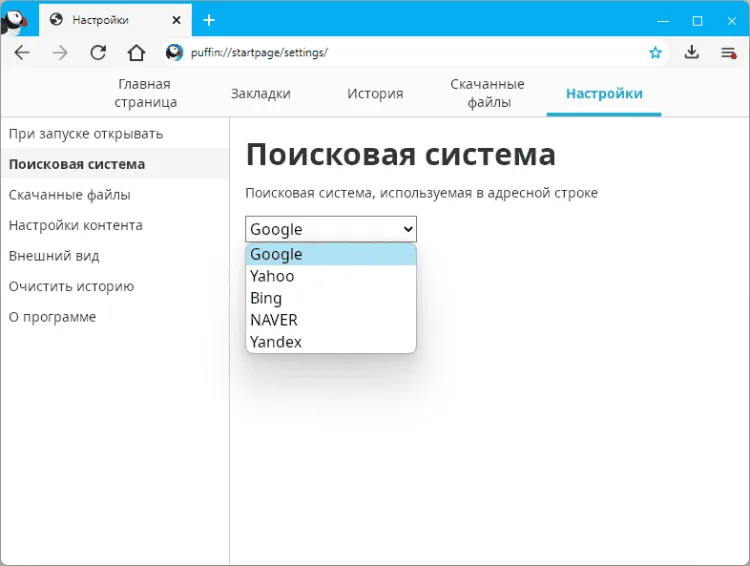Open the main menu hamburger icon

click(x=728, y=53)
